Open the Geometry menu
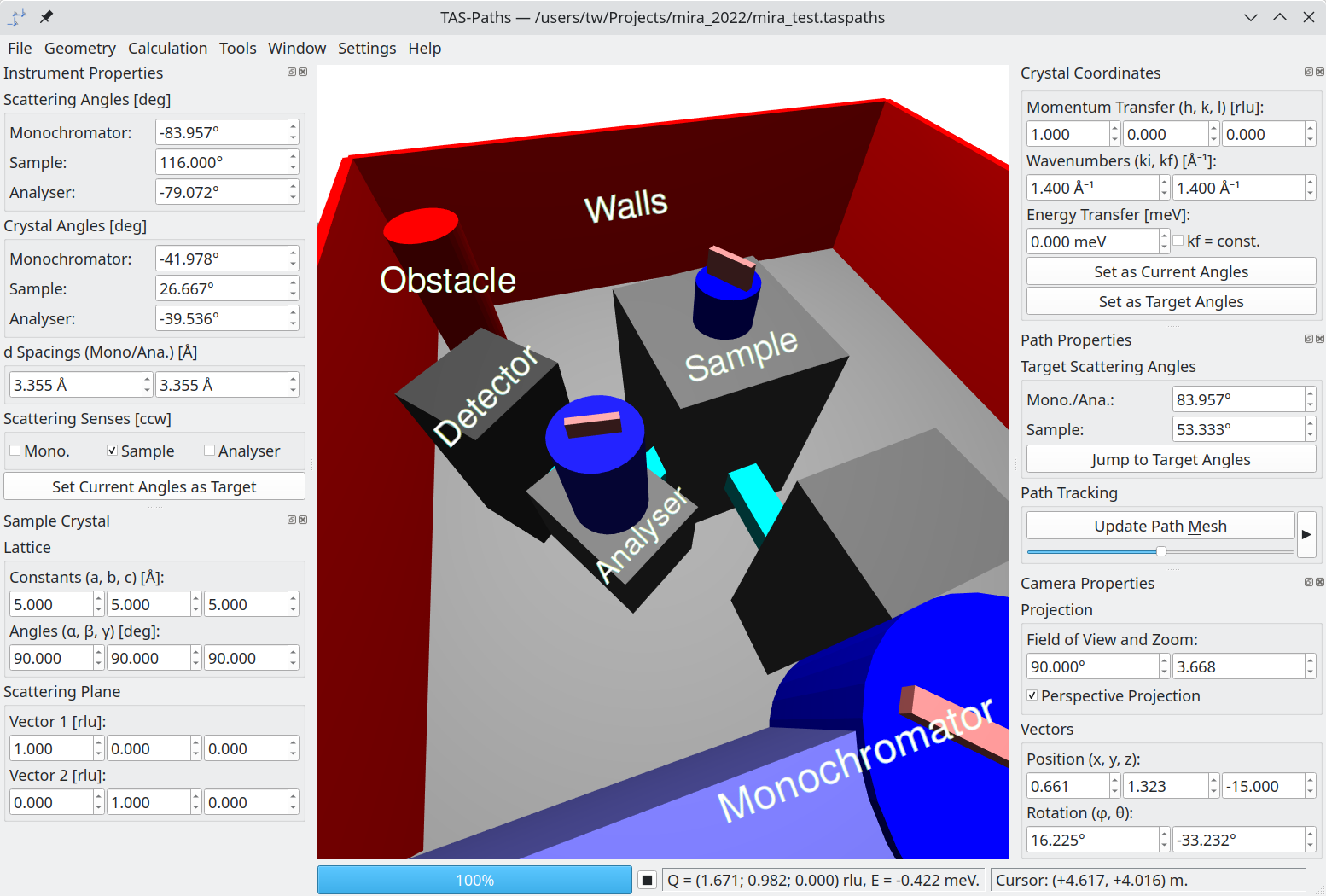 coord(79,49)
